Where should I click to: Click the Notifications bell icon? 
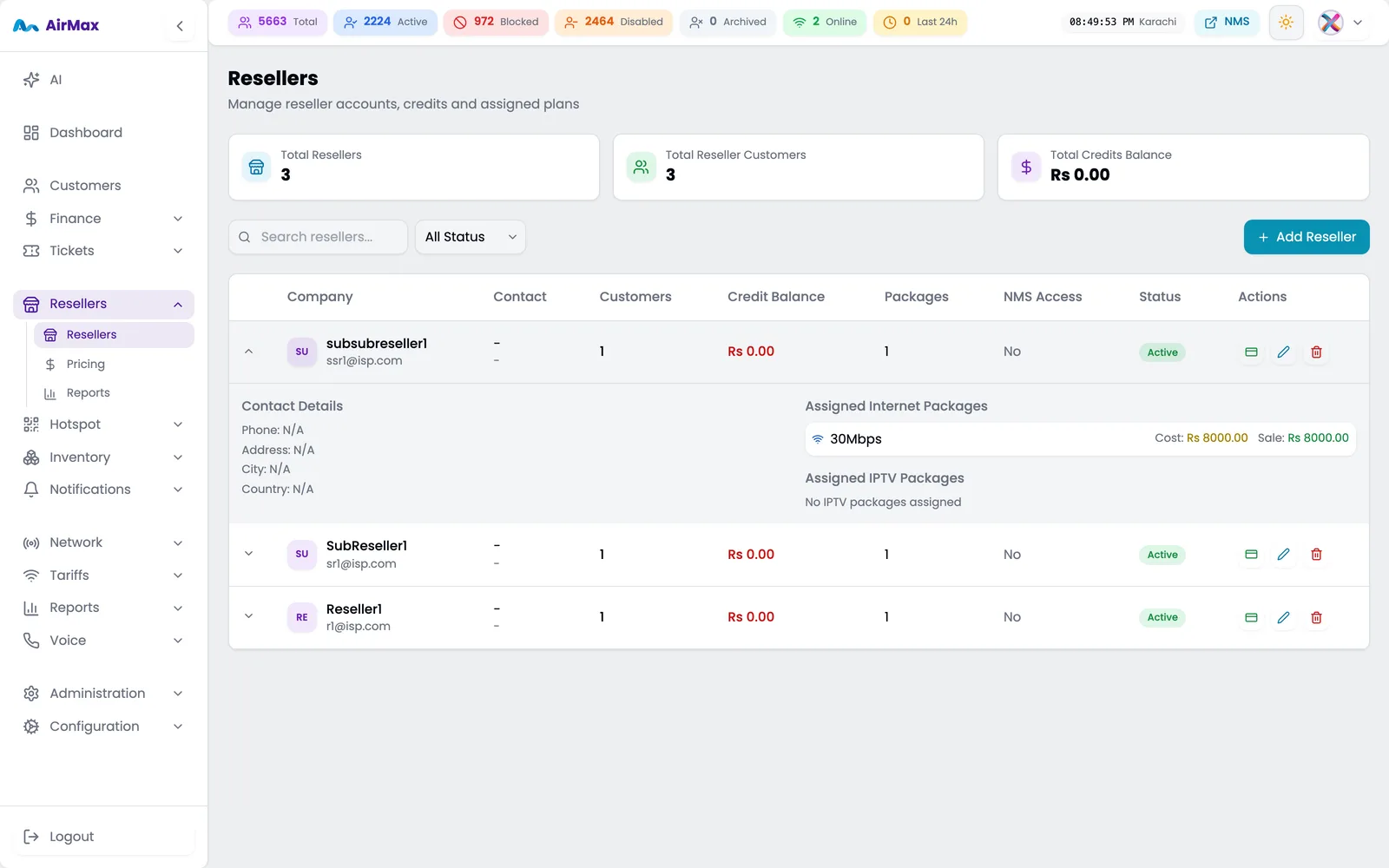[x=31, y=490]
